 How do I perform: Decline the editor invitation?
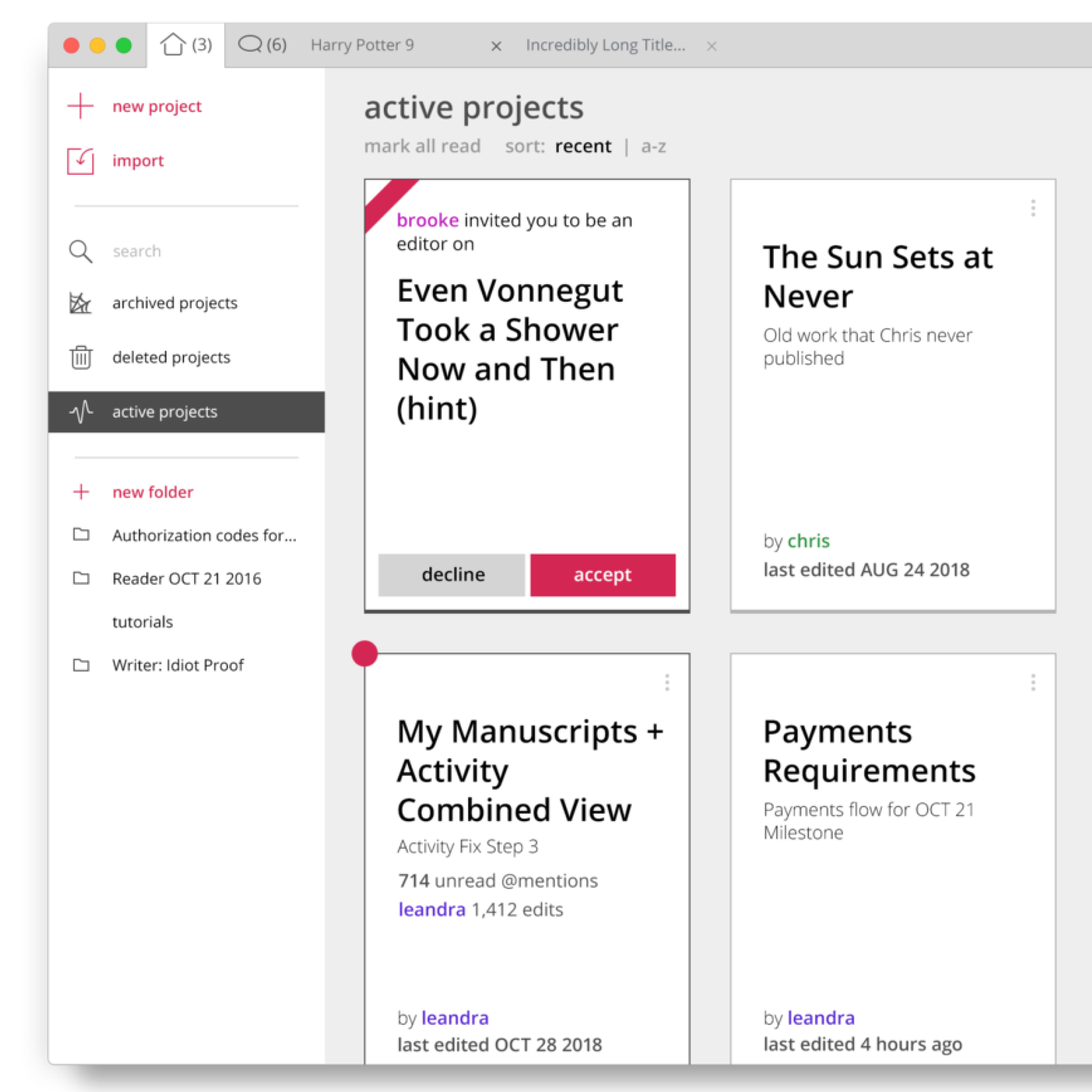[452, 575]
